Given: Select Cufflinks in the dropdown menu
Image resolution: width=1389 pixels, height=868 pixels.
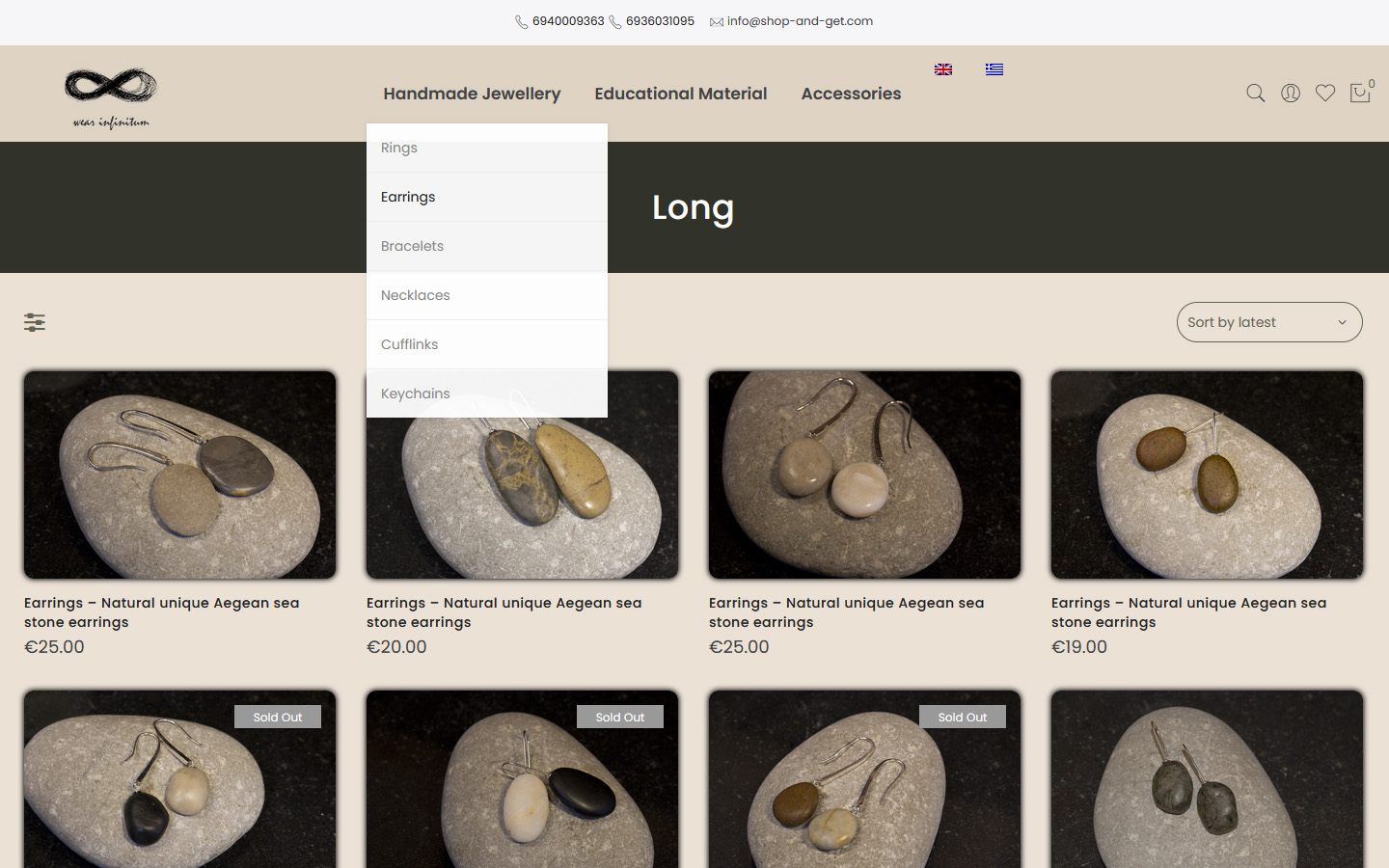Looking at the screenshot, I should [487, 344].
